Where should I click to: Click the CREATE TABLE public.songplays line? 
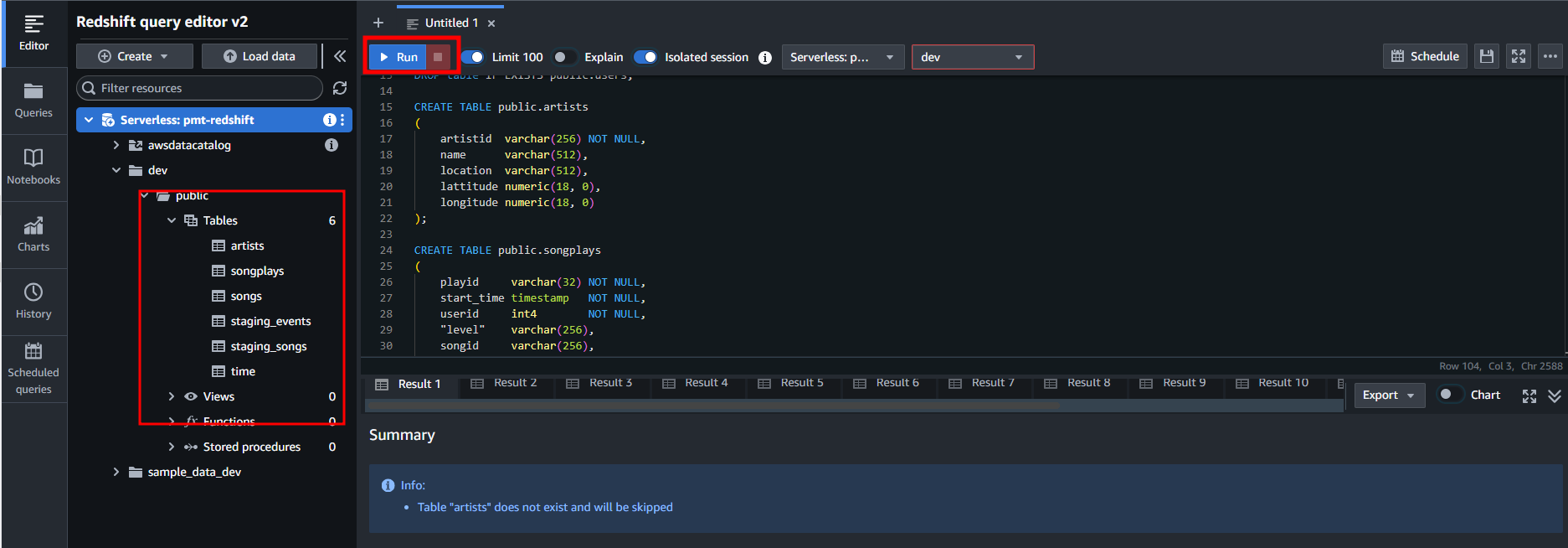tap(507, 251)
